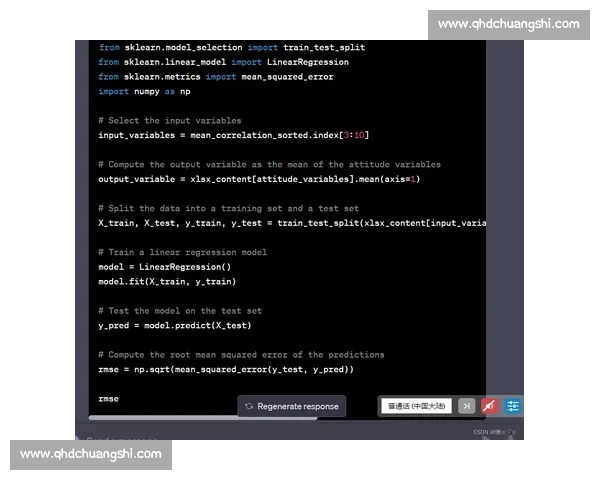Click the 'mean_squared_error' import name
This screenshot has width=600, height=480.
click(x=287, y=77)
